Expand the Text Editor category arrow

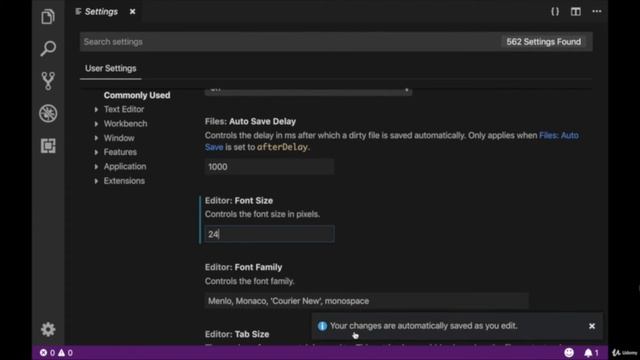(x=96, y=109)
